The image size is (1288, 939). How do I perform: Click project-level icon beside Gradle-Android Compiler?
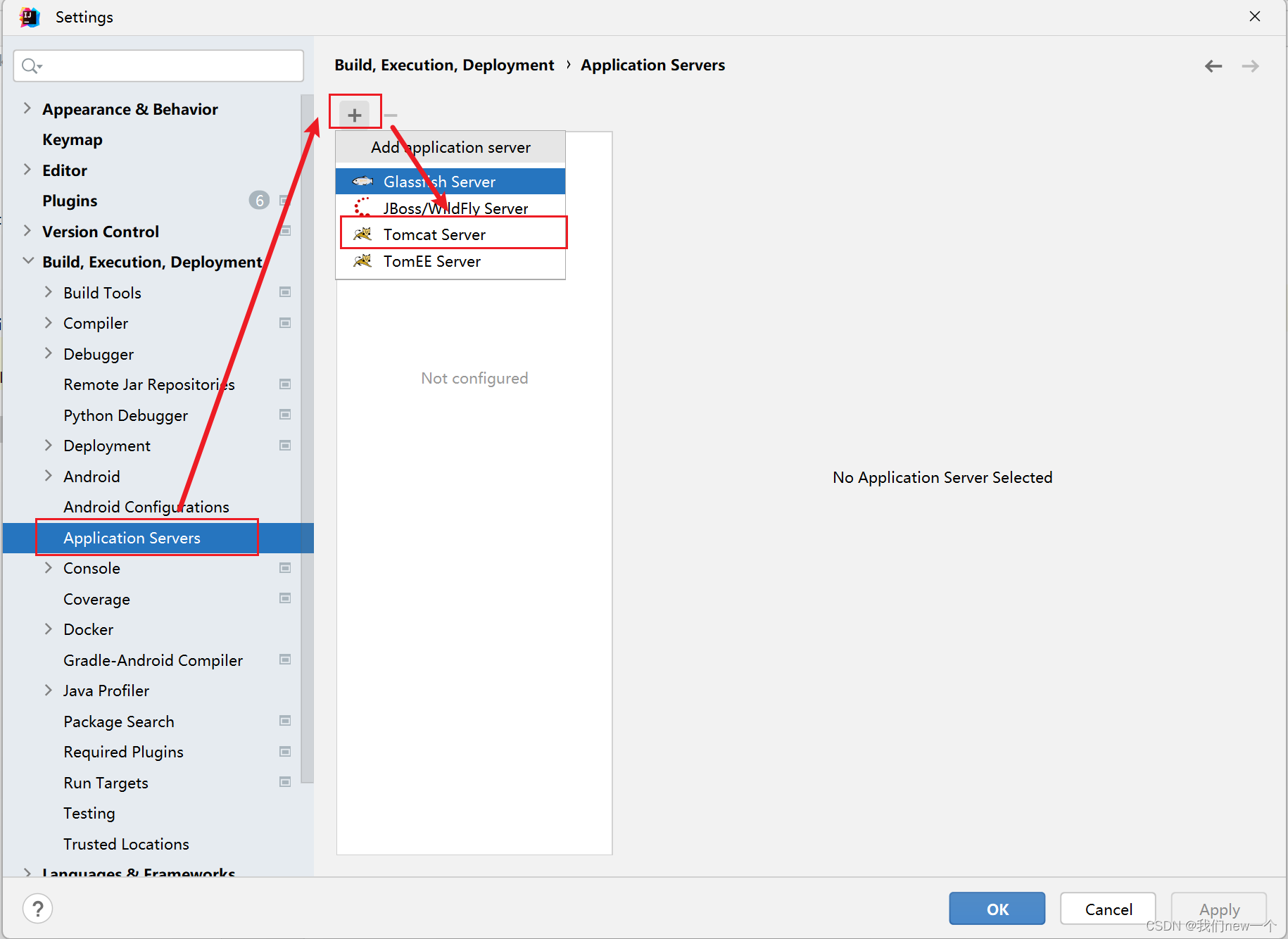coord(285,660)
